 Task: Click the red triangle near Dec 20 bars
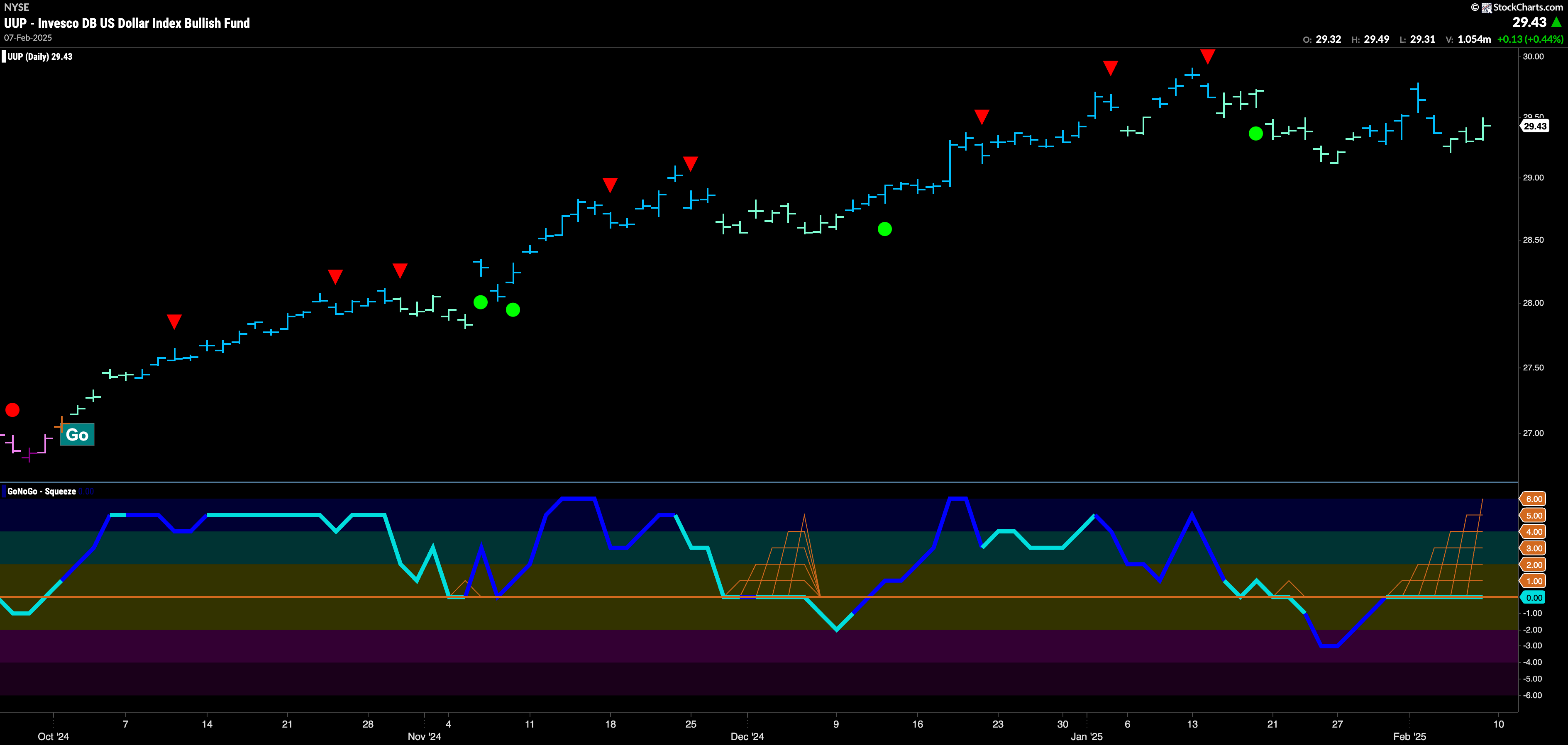(981, 116)
